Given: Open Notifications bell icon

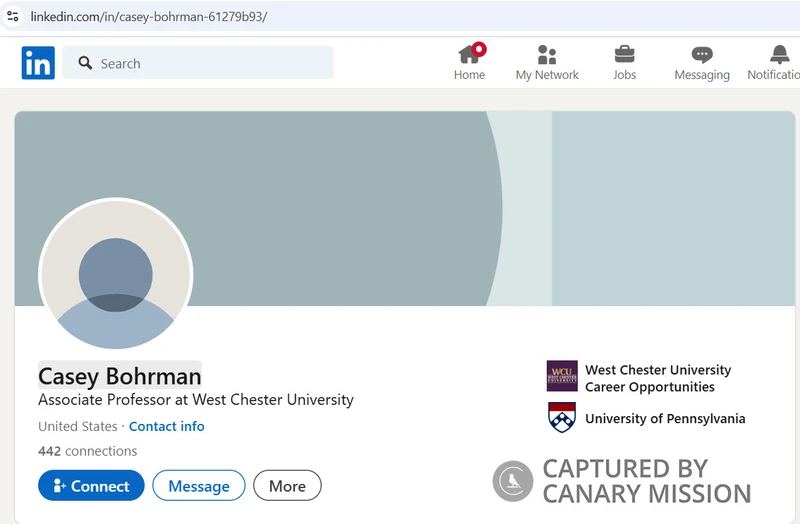Looking at the screenshot, I should [780, 54].
